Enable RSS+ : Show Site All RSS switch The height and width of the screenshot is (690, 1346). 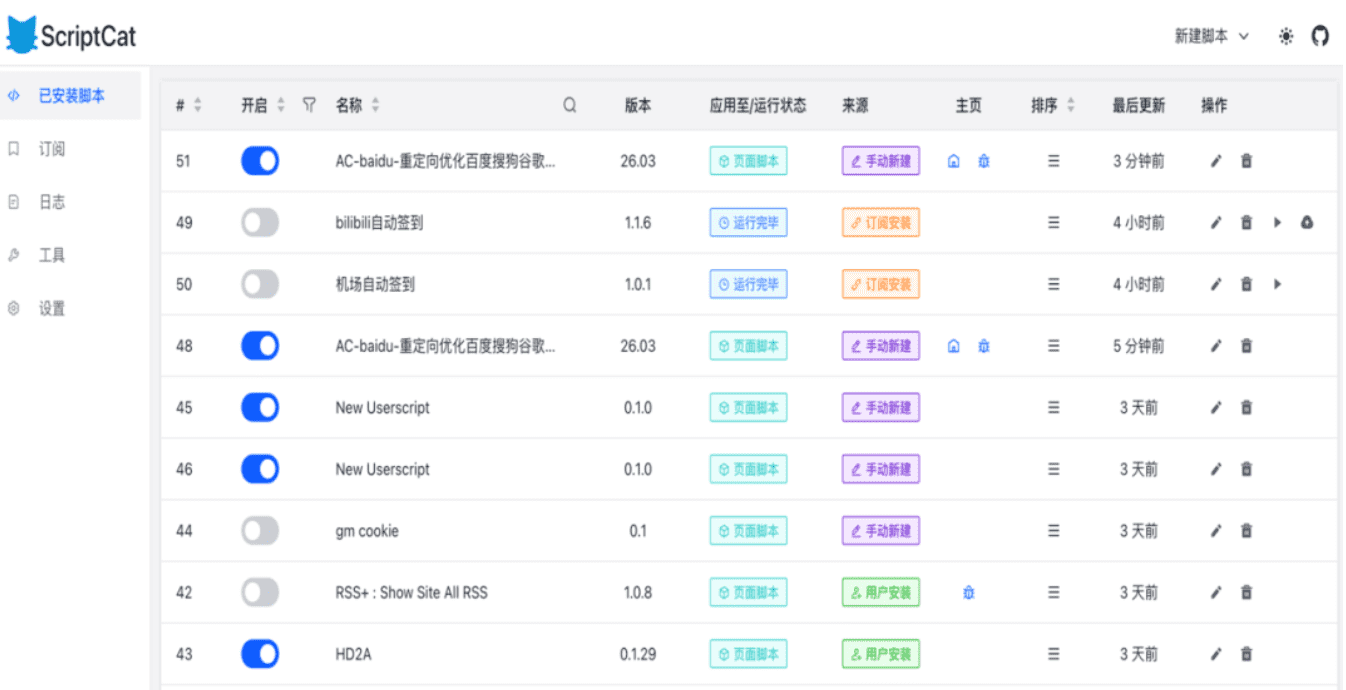pos(260,593)
